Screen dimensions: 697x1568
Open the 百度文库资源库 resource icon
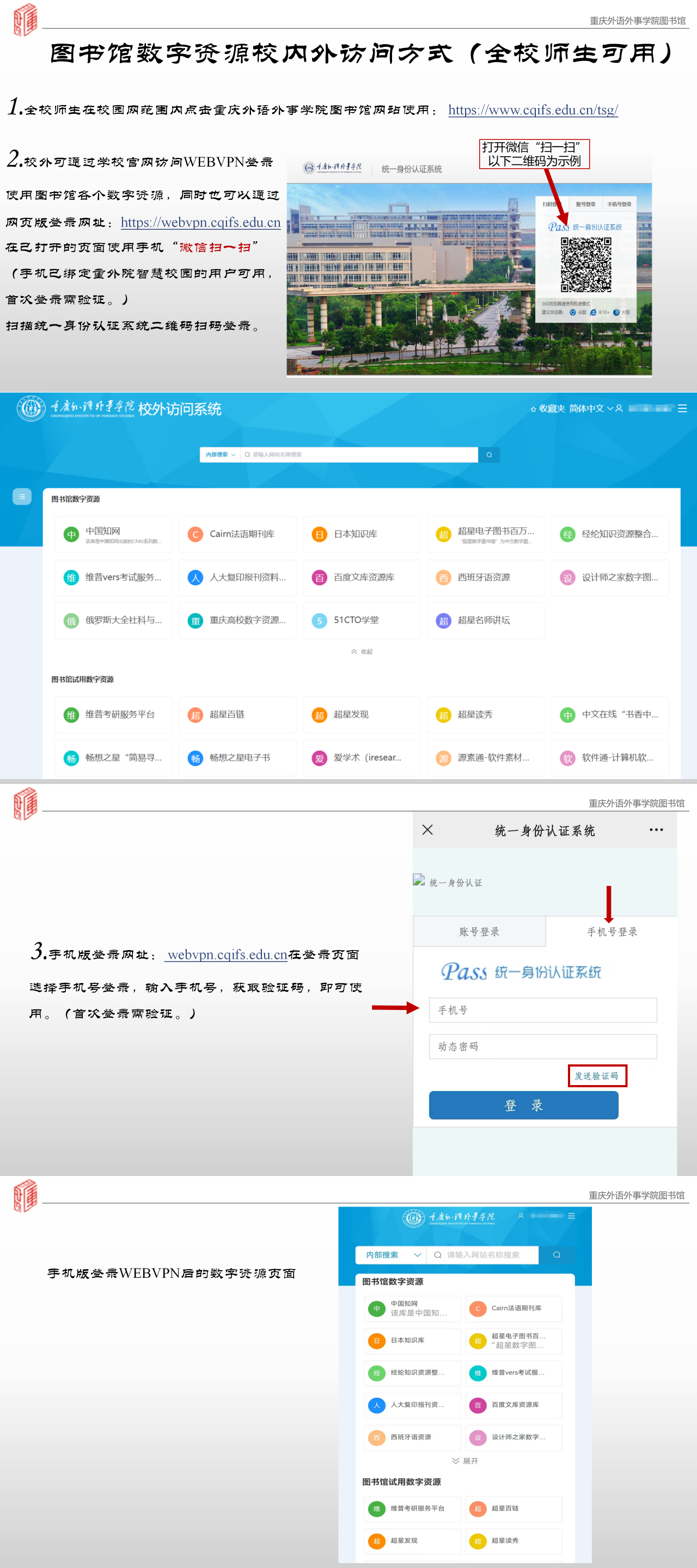pos(320,578)
